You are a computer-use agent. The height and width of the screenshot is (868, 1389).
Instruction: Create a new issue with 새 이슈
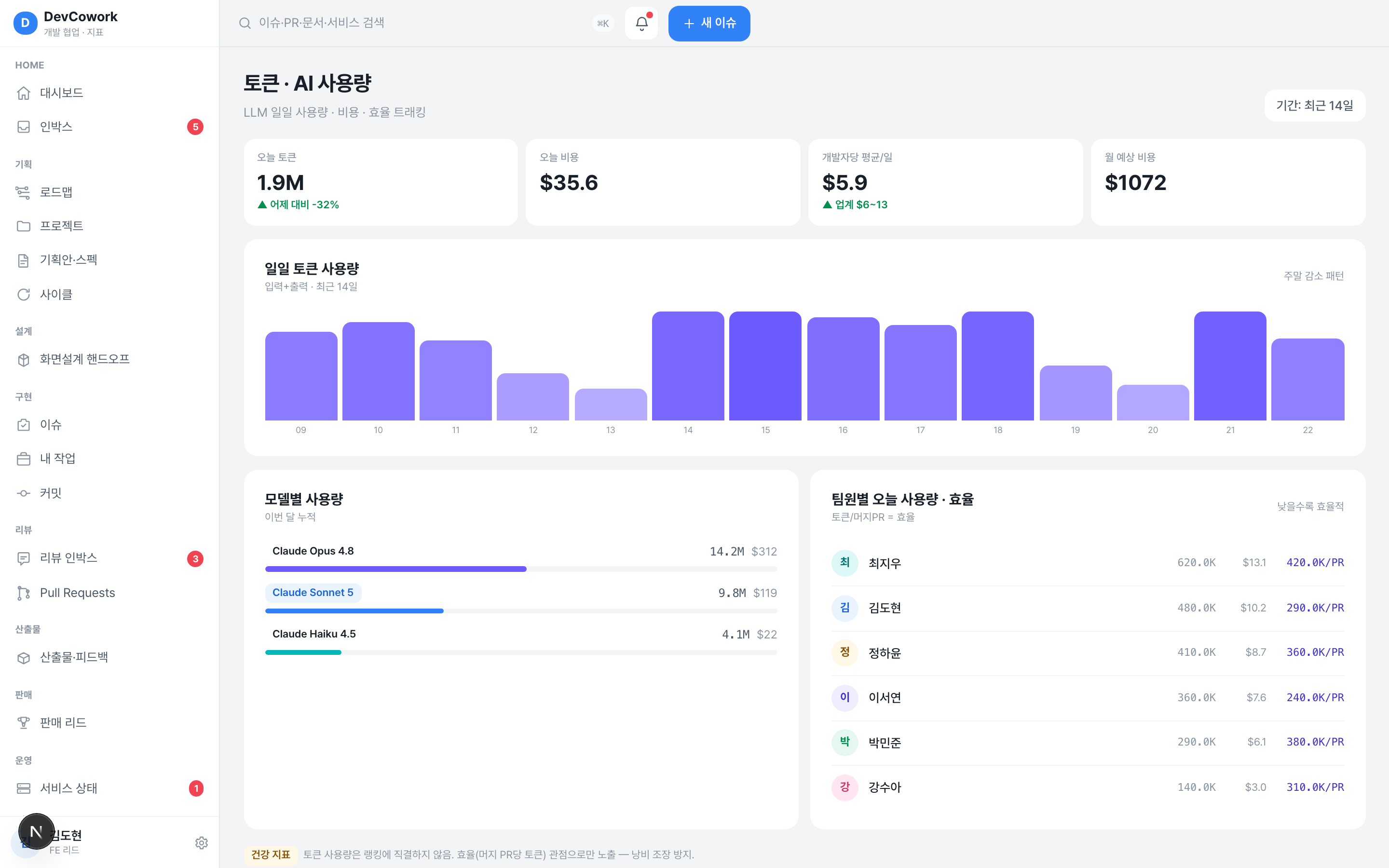click(709, 23)
